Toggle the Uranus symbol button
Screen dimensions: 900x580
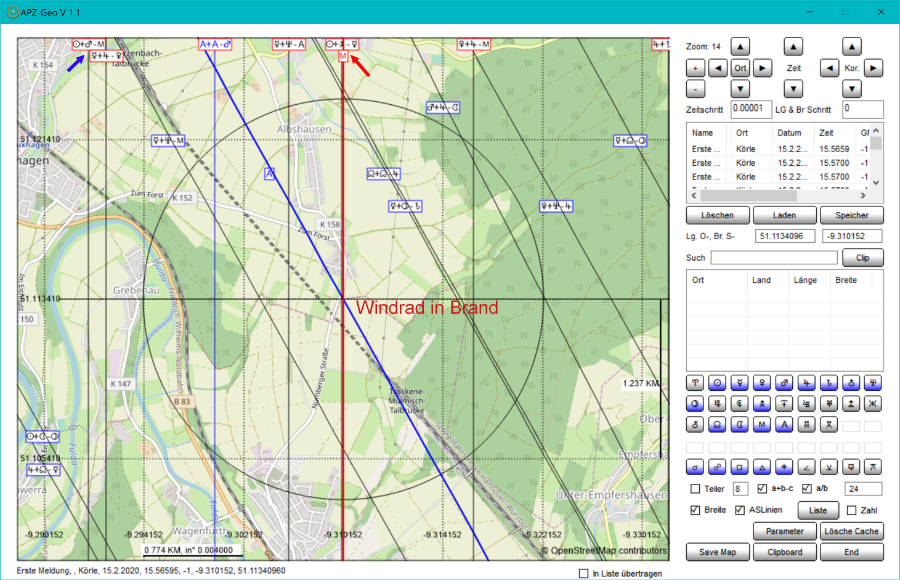(x=851, y=383)
